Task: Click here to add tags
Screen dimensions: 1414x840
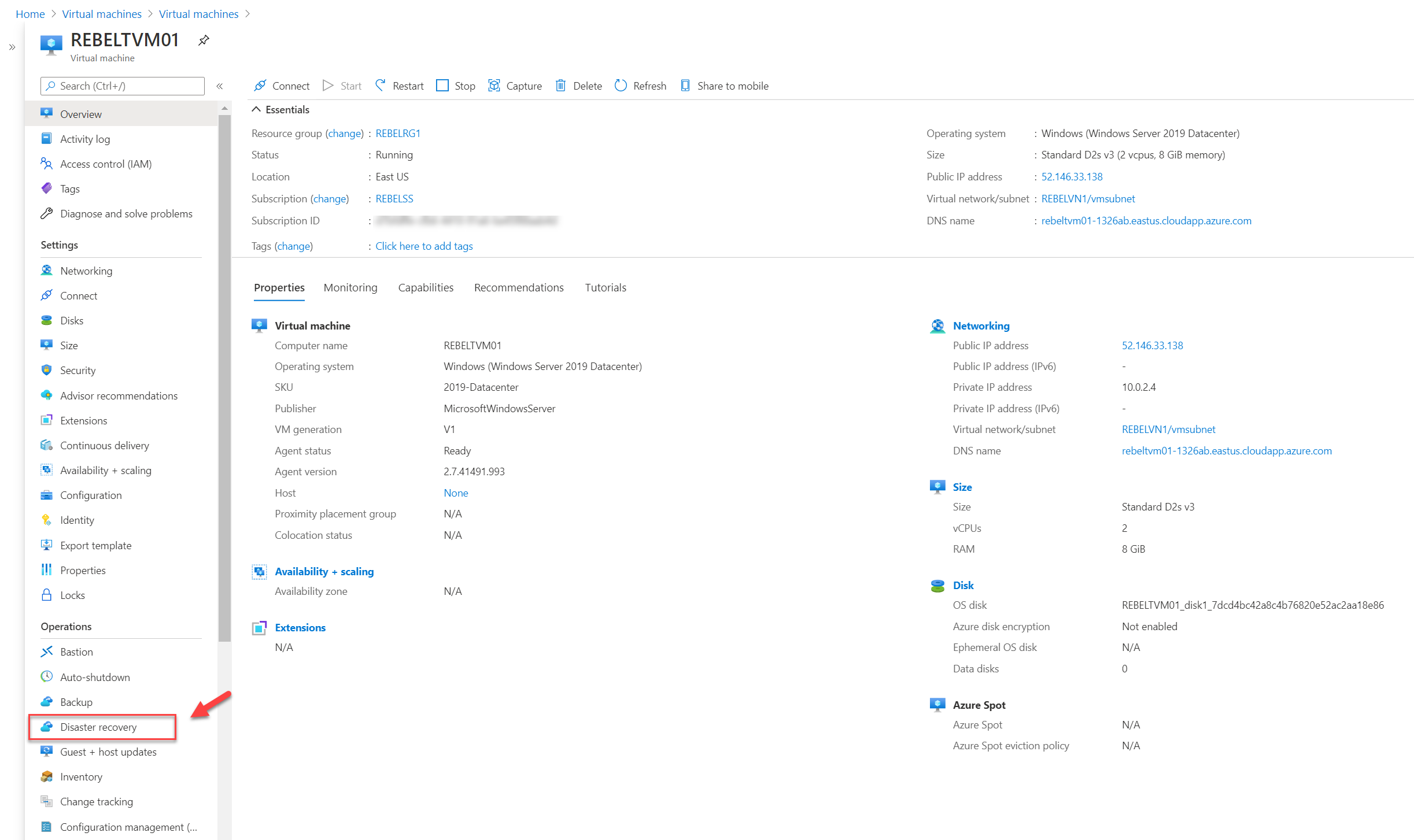Action: click(x=424, y=246)
